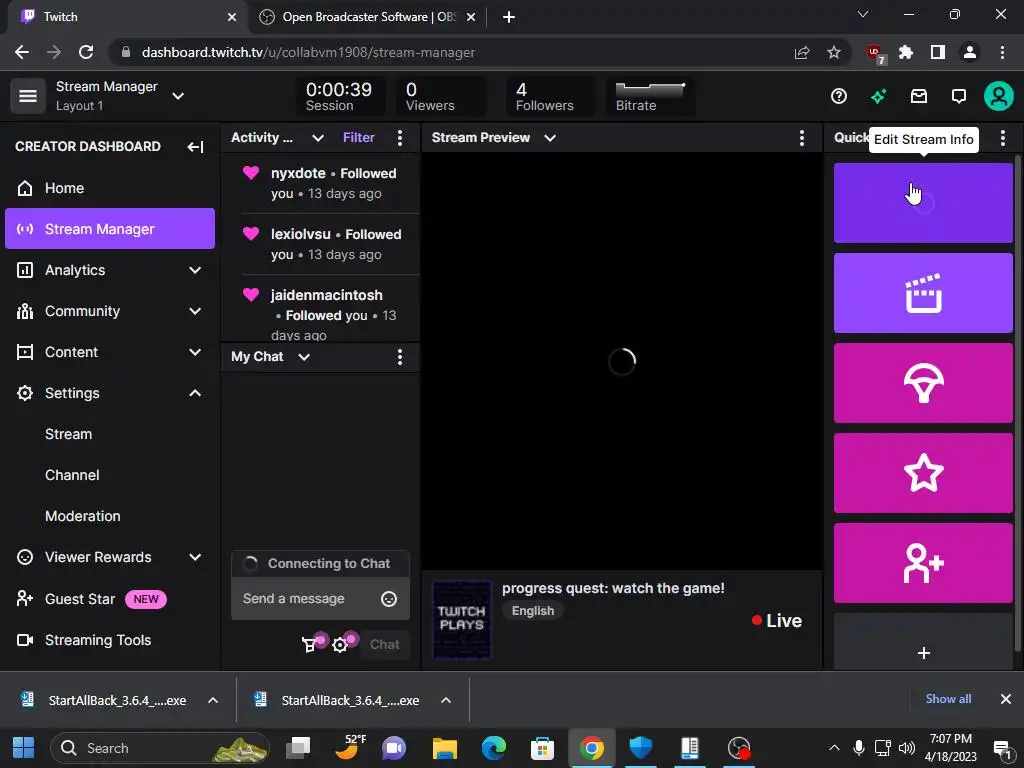Open Streaming Tools page
The width and height of the screenshot is (1024, 768).
point(110,640)
